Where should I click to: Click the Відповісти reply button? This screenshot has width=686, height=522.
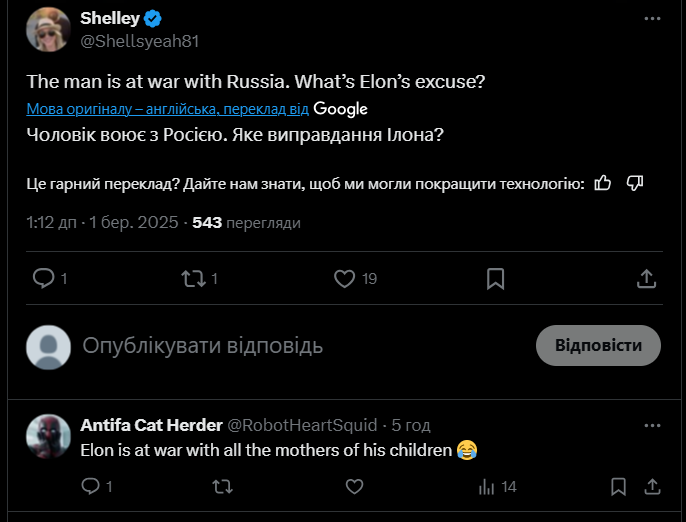598,345
